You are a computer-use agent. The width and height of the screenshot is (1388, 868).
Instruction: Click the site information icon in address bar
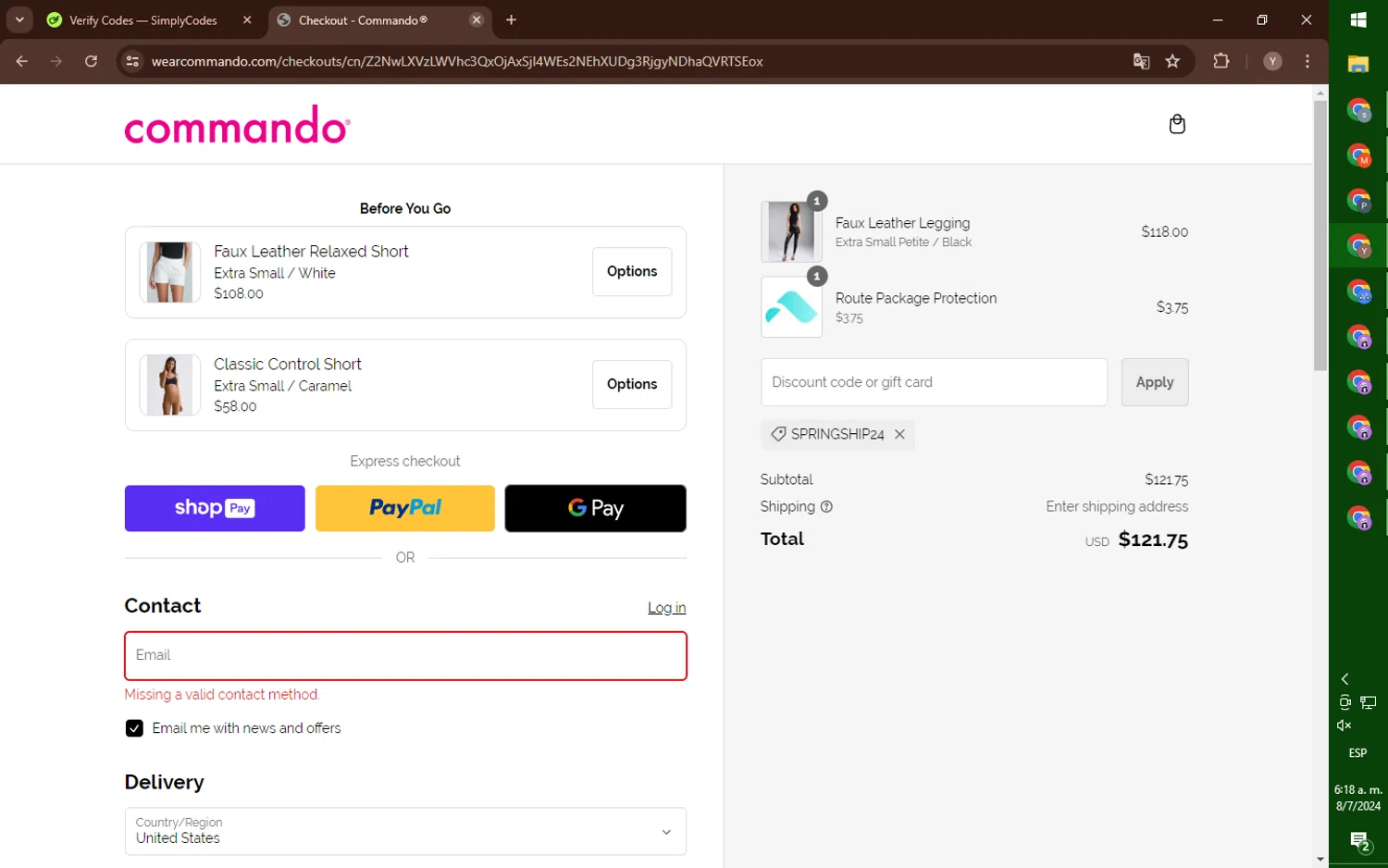132,61
